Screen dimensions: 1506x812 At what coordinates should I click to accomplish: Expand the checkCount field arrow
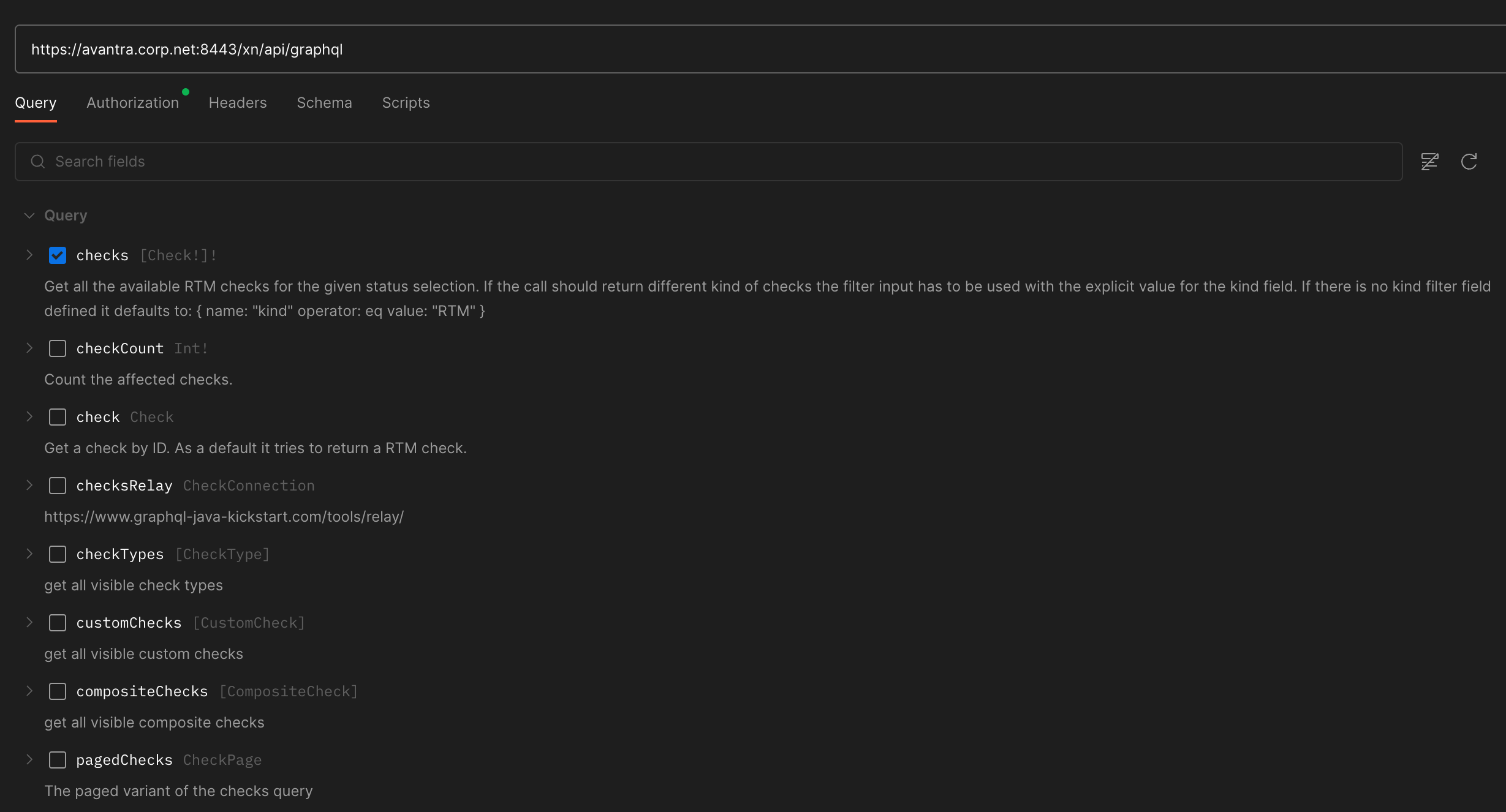coord(29,348)
